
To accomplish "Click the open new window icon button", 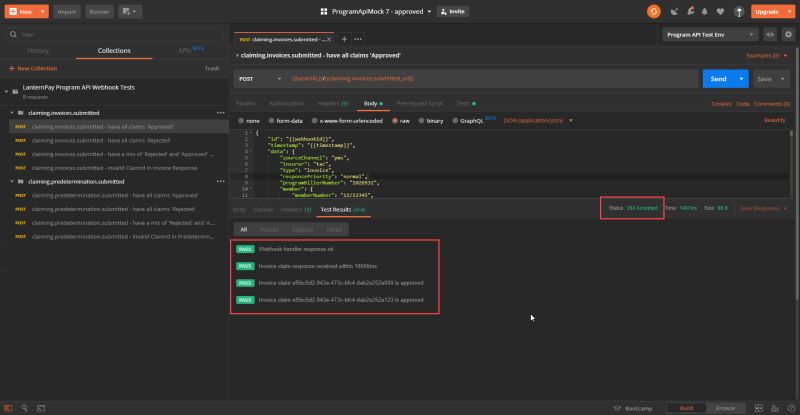I will pos(130,11).
